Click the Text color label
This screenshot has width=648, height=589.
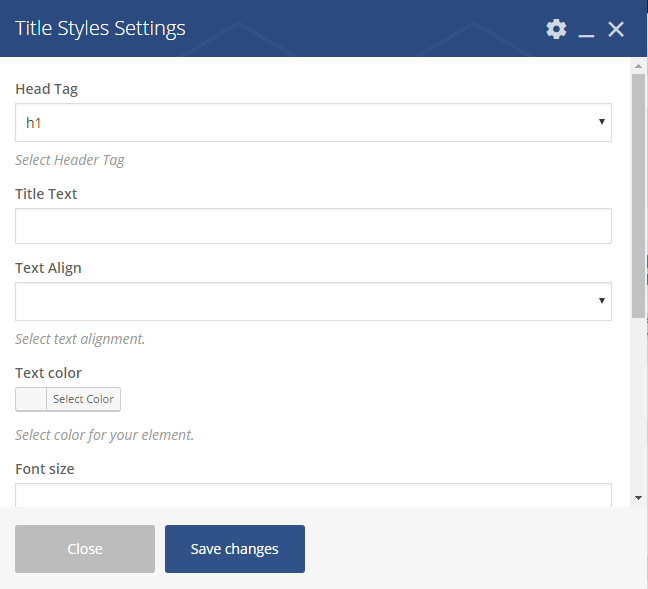tap(48, 373)
